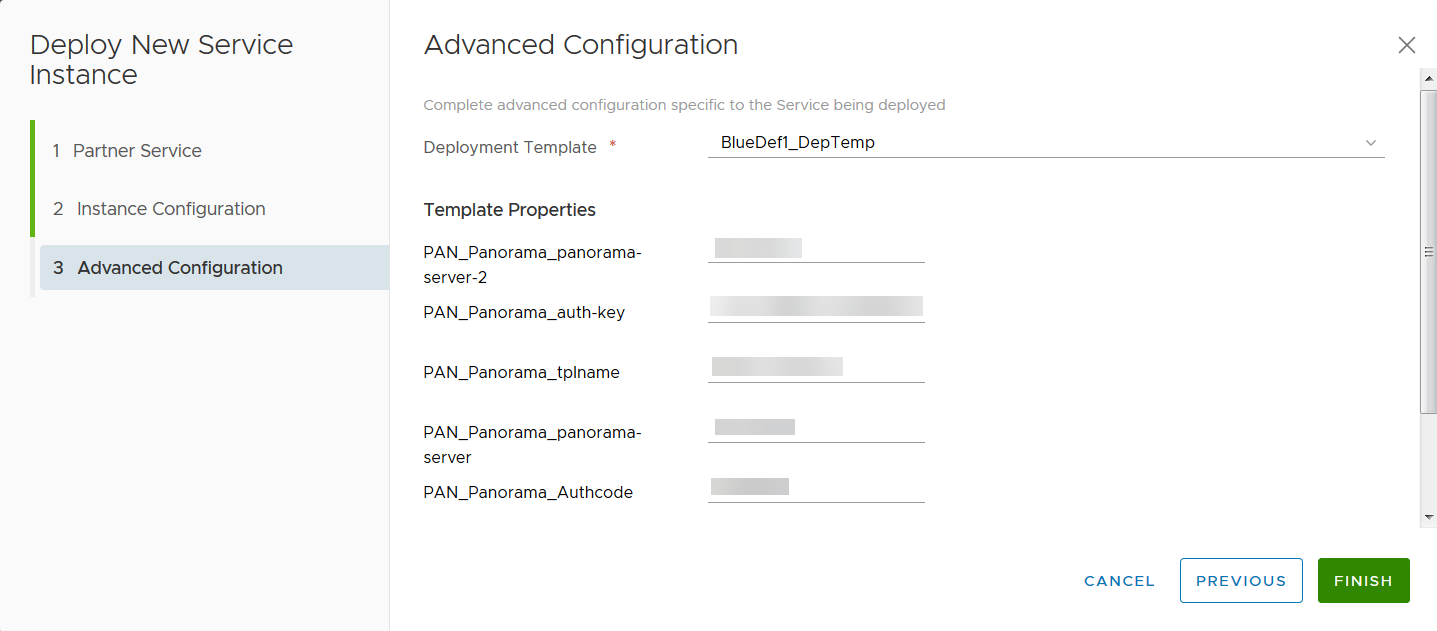Screen dimensions: 1437x631
Task: Go back with the Previous button
Action: [x=1241, y=581]
